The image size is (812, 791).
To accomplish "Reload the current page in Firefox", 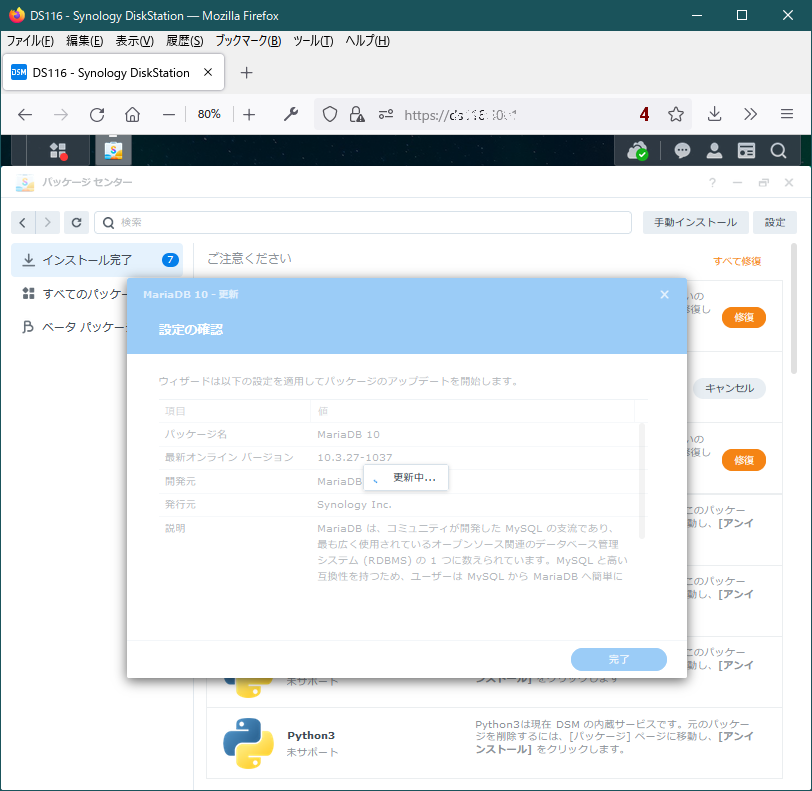I will pos(97,114).
